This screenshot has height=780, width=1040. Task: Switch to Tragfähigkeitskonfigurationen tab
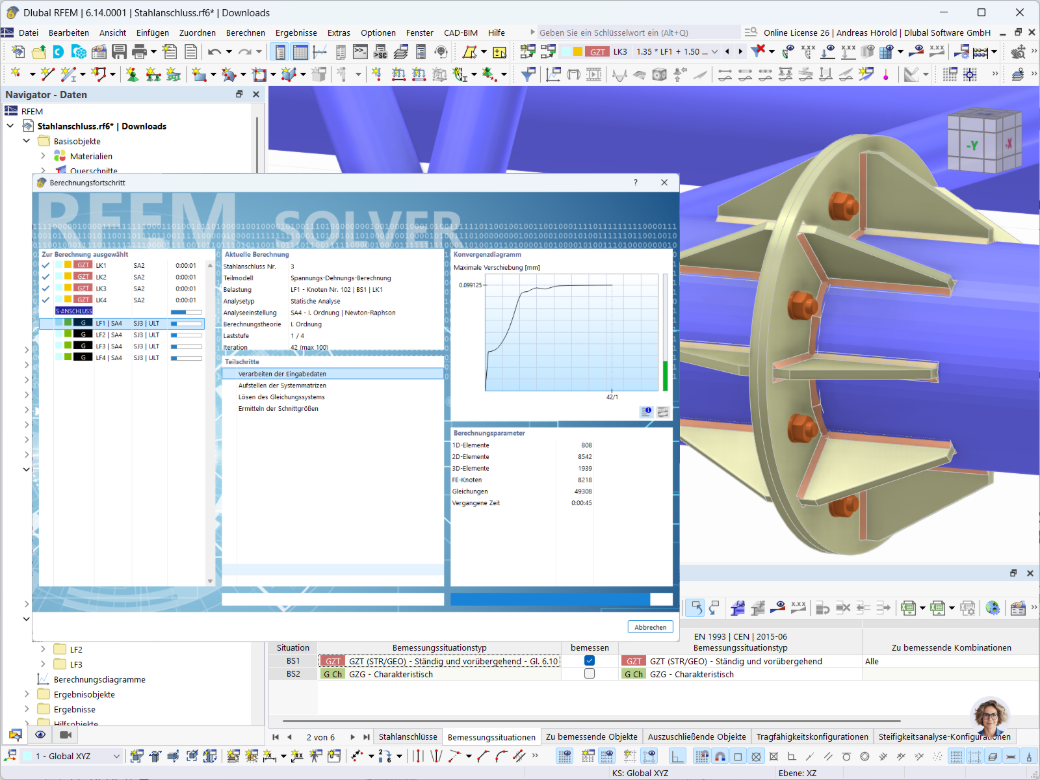point(812,737)
